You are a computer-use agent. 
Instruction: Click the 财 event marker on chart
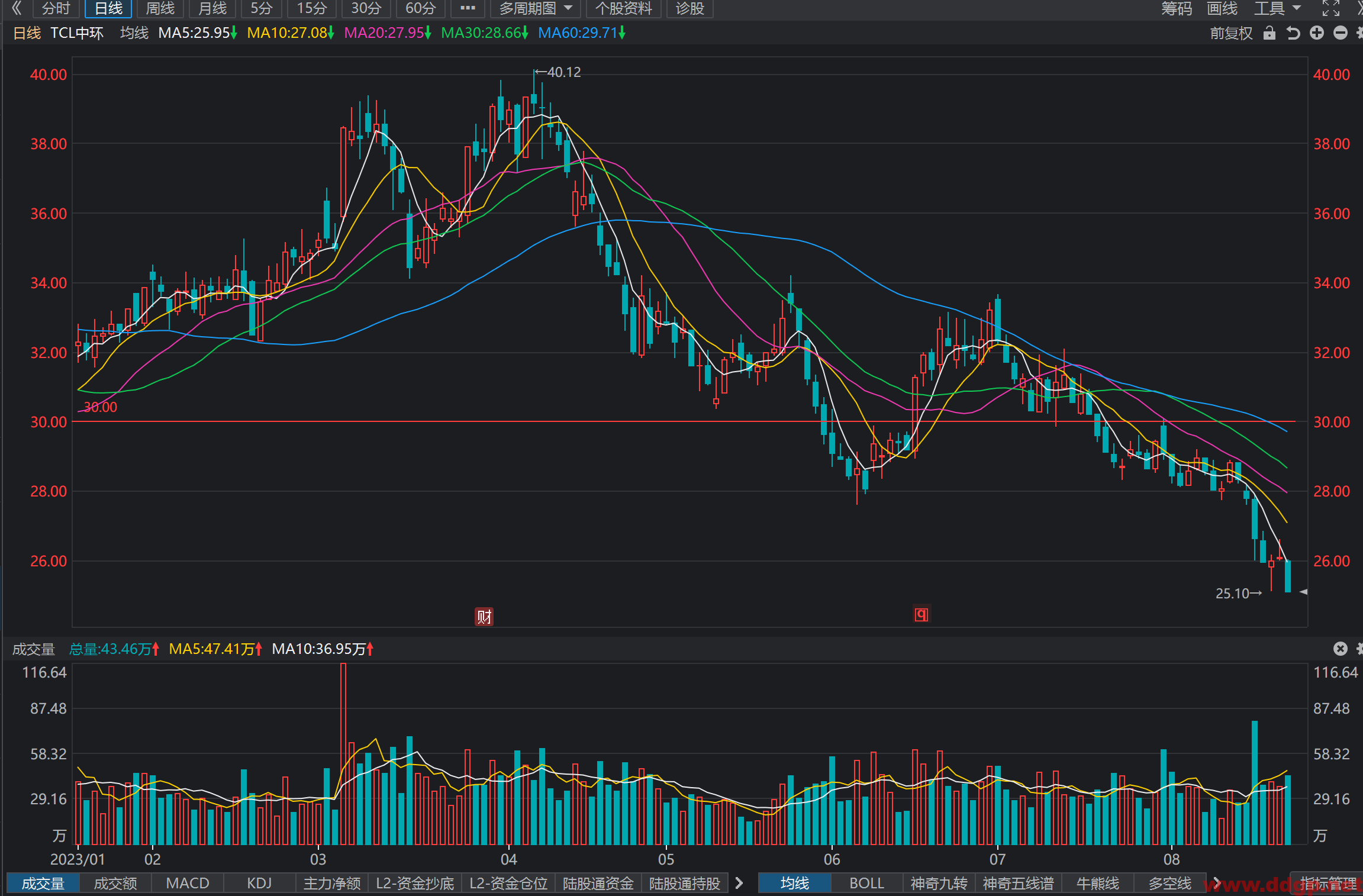click(x=484, y=617)
